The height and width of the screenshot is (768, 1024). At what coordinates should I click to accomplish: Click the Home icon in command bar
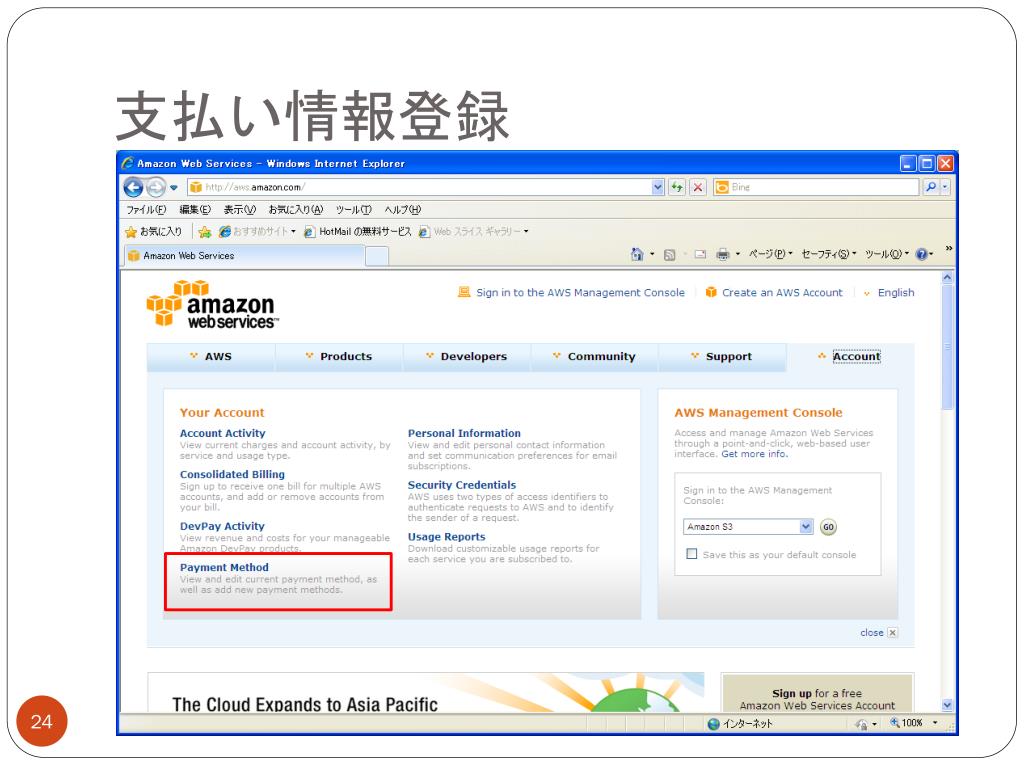click(x=637, y=255)
